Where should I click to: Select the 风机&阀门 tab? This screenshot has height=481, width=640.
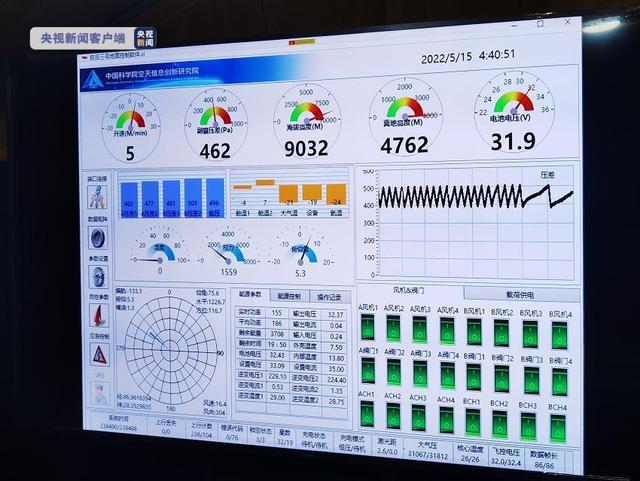(410, 291)
